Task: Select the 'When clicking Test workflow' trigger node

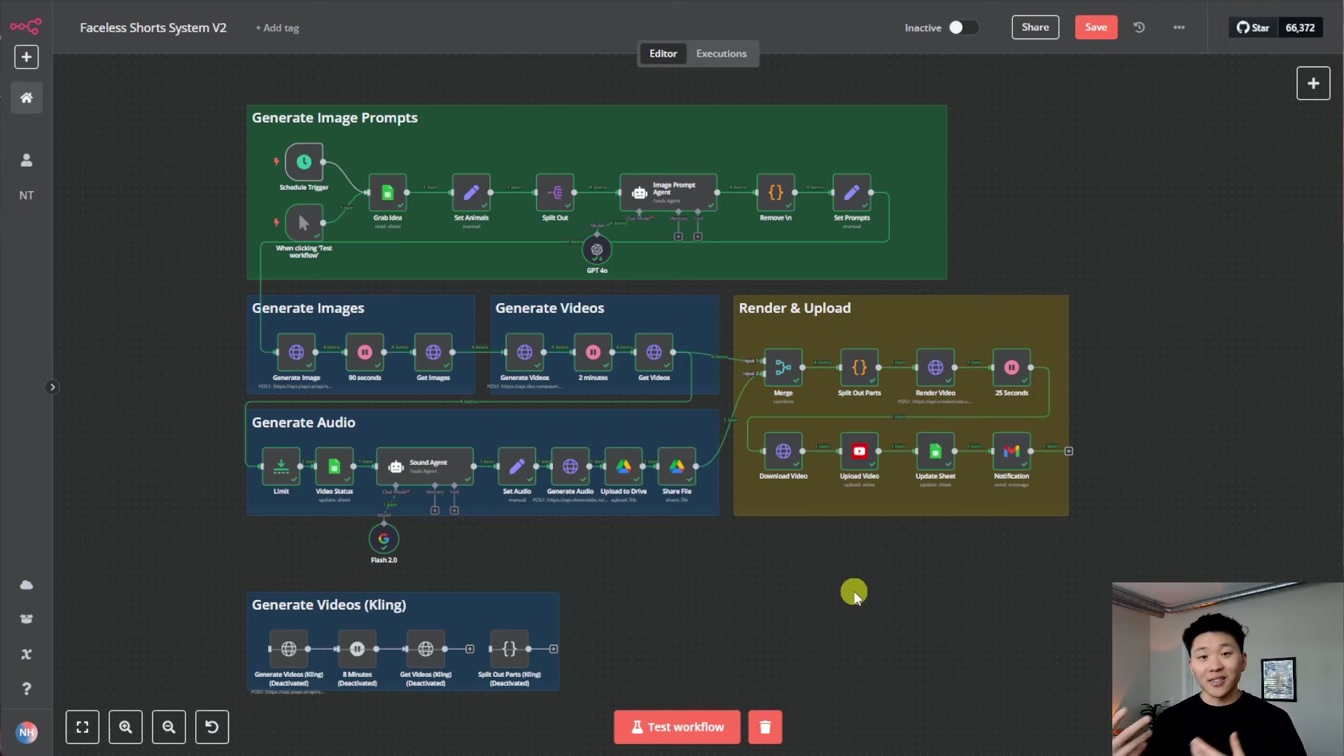Action: (304, 223)
